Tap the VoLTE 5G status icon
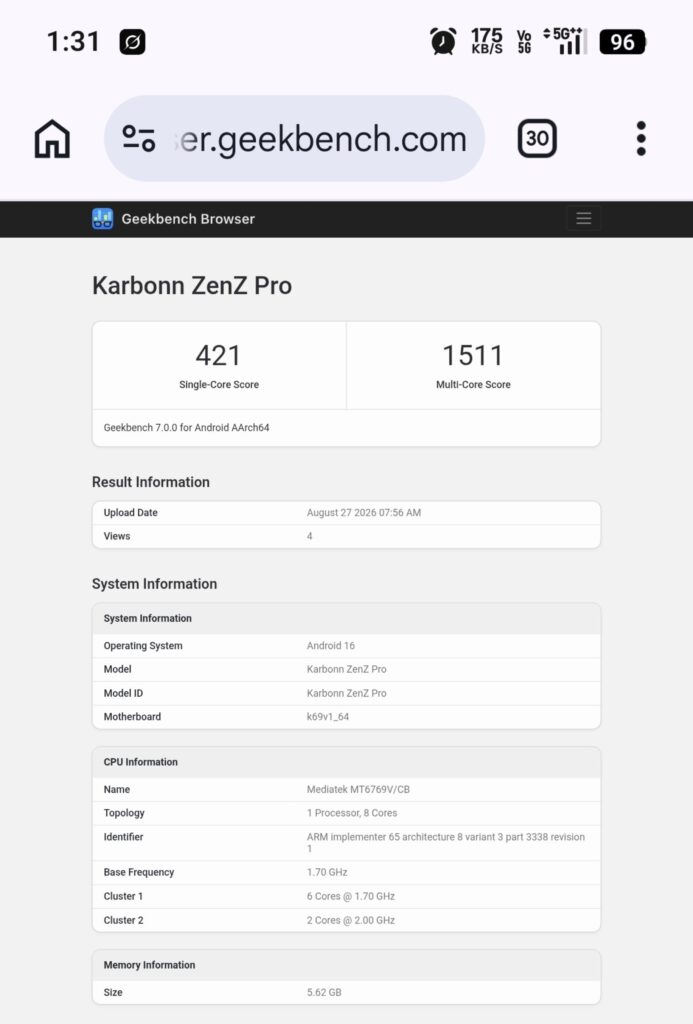The width and height of the screenshot is (693, 1024). pyautogui.click(x=524, y=41)
